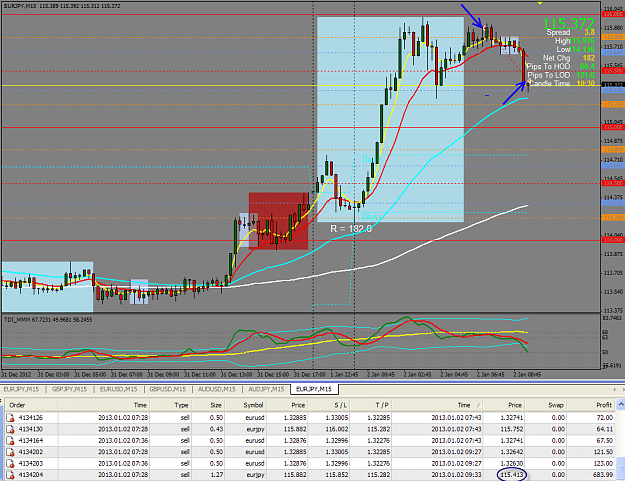Click the profit value 123.00

pyautogui.click(x=602, y=463)
